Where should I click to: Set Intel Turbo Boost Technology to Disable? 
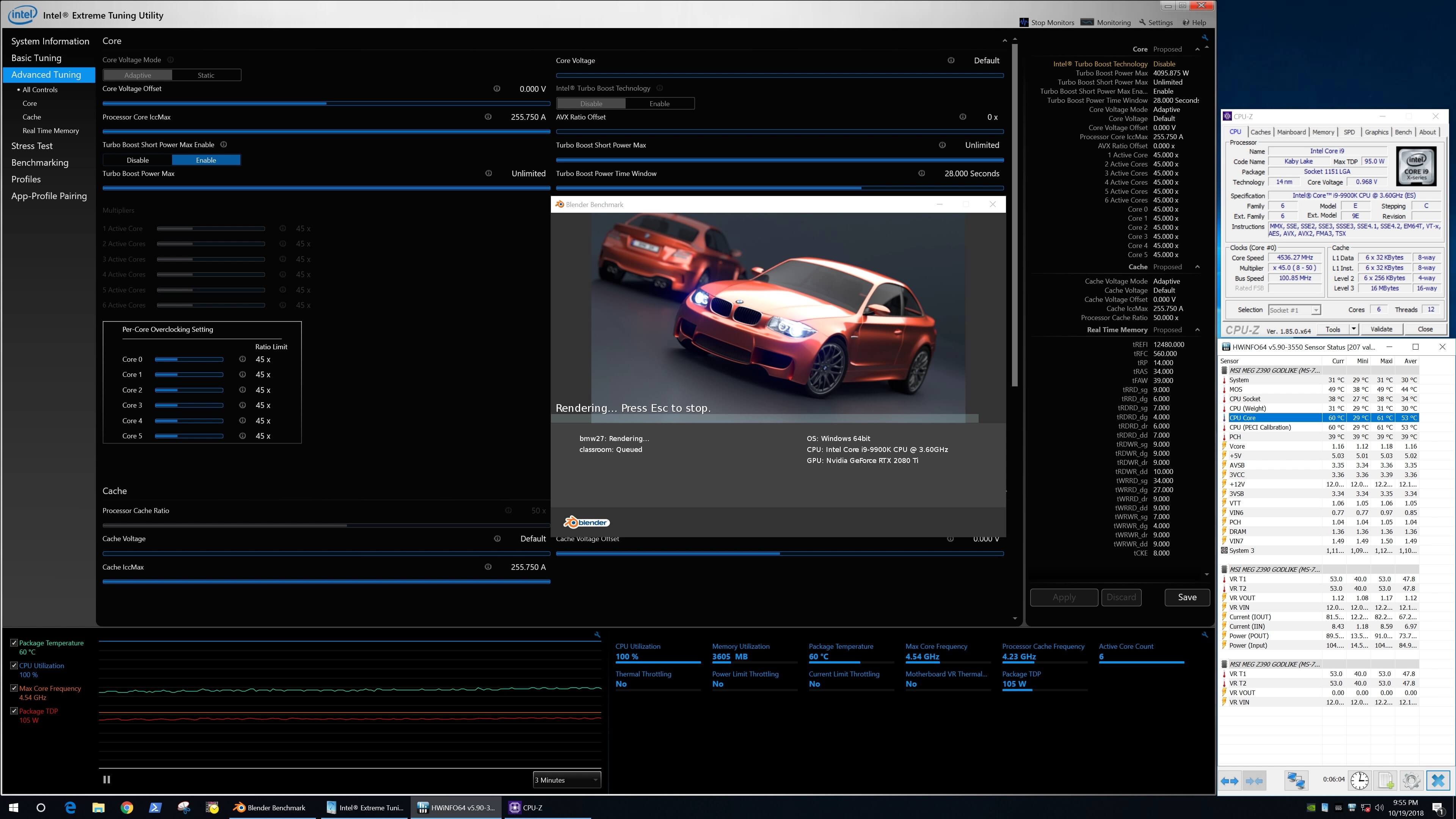click(x=591, y=104)
